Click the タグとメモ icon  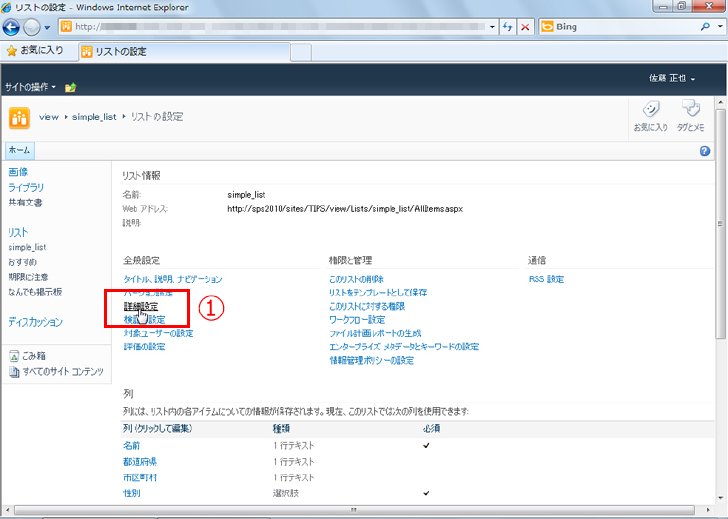coord(690,116)
